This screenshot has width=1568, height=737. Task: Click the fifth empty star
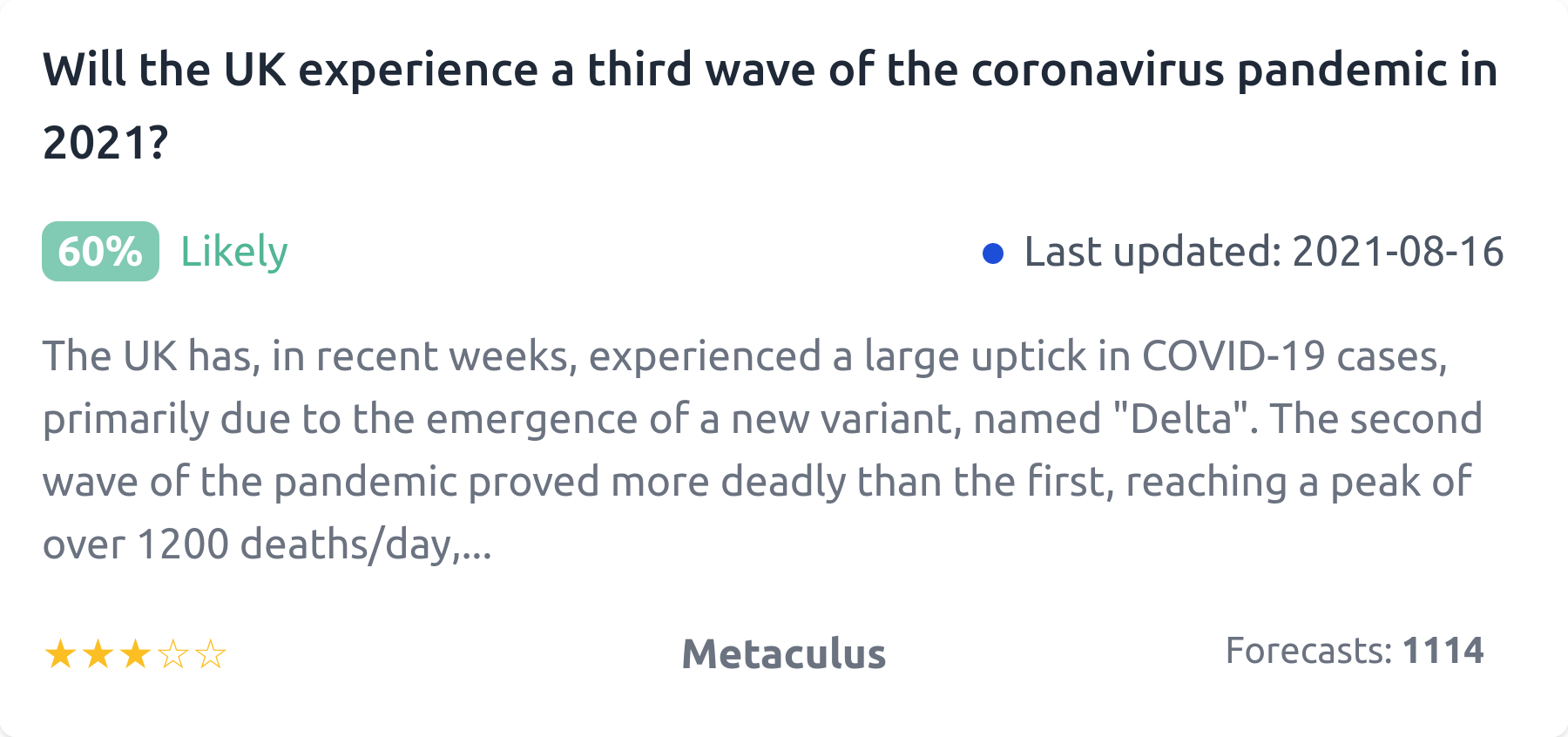pyautogui.click(x=211, y=654)
